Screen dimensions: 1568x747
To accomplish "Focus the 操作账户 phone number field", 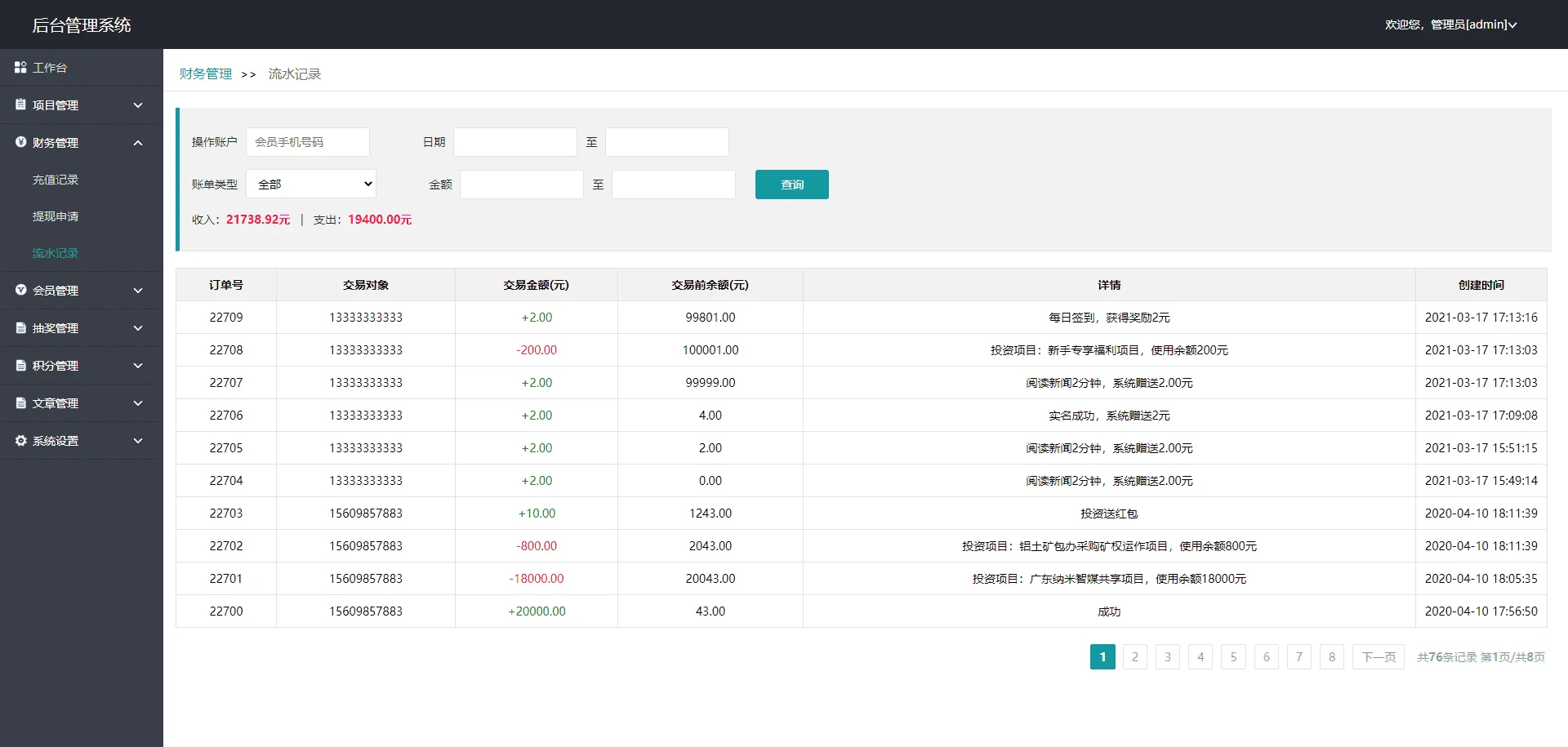I will (x=308, y=142).
